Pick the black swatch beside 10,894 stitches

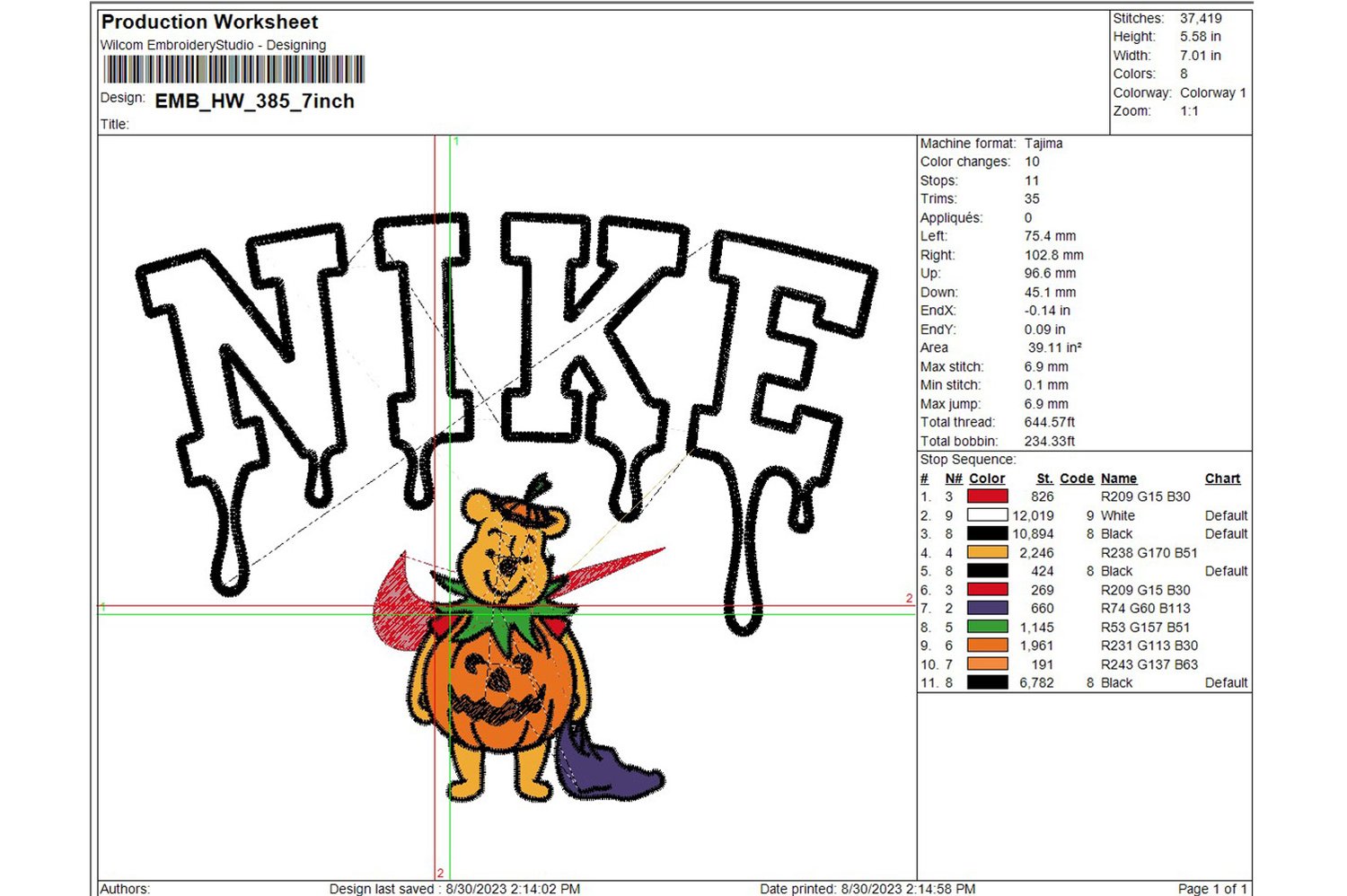(x=987, y=533)
